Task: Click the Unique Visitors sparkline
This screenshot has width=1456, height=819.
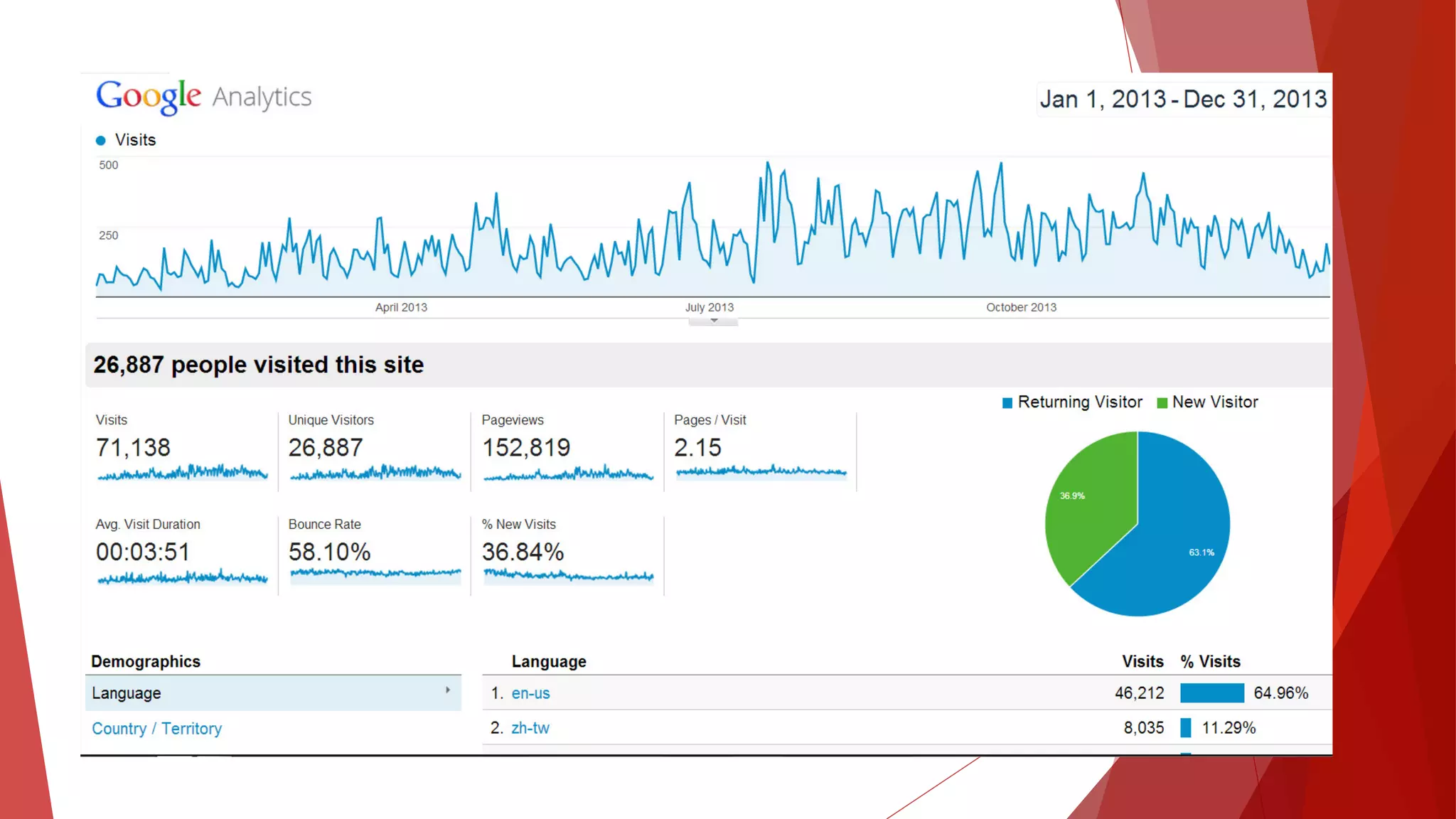Action: tap(375, 472)
